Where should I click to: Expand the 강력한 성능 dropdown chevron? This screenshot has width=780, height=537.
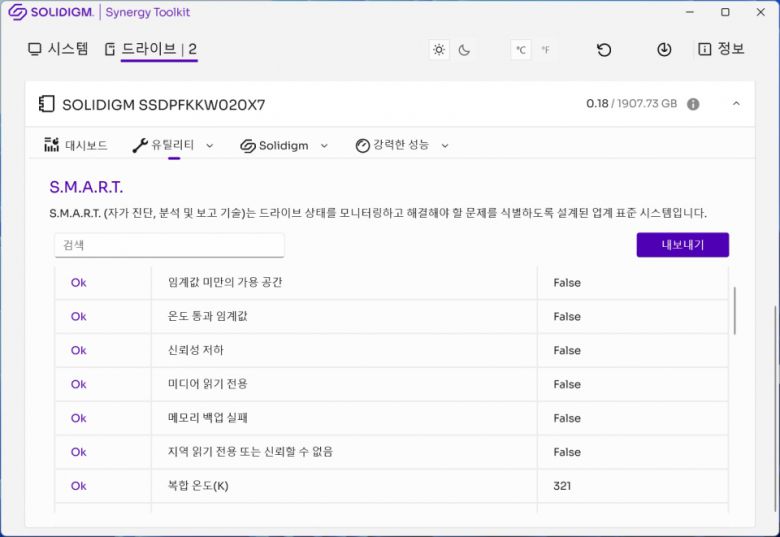pos(445,146)
